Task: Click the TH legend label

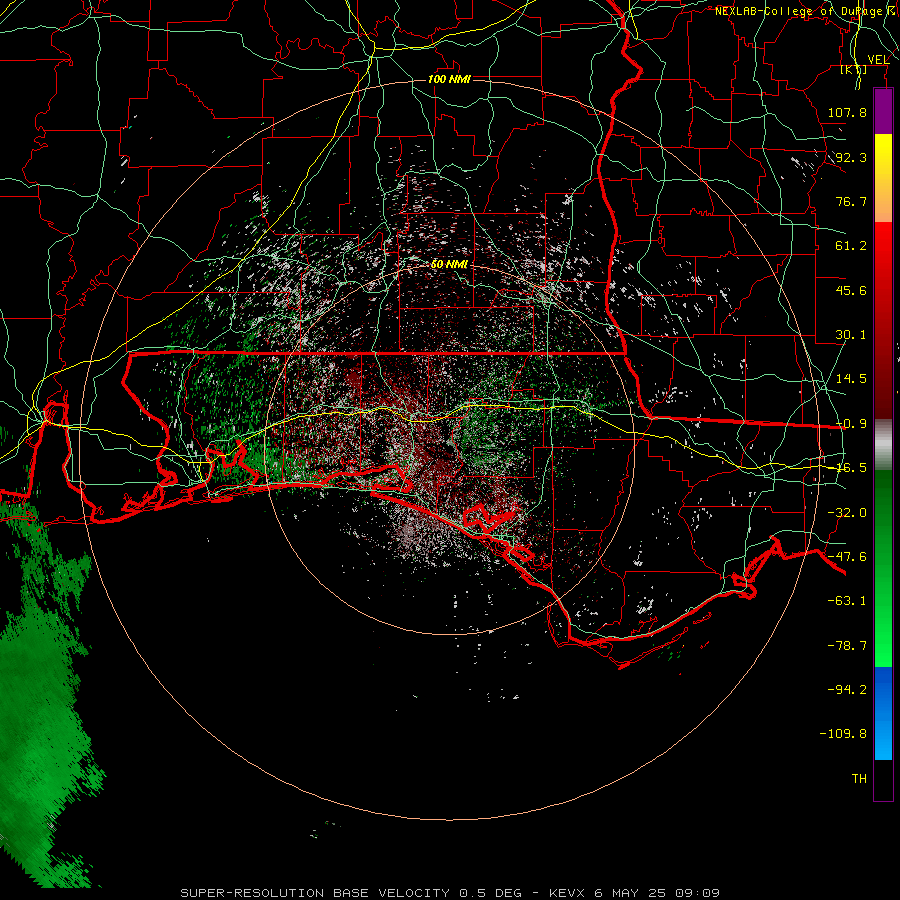Action: click(859, 779)
